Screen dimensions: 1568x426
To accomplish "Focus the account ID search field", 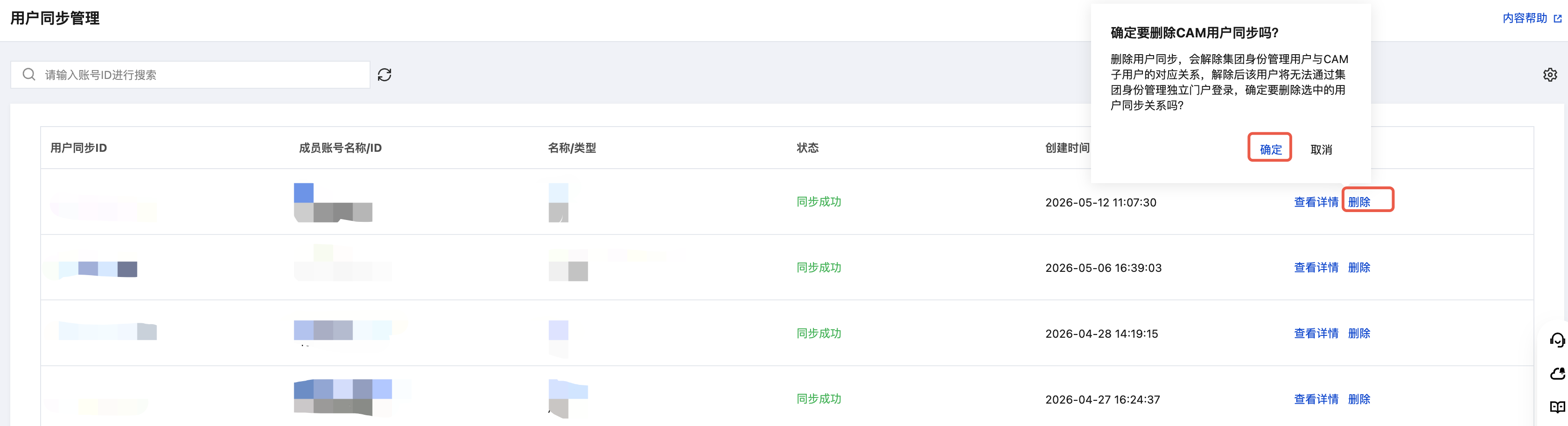I will pyautogui.click(x=190, y=74).
